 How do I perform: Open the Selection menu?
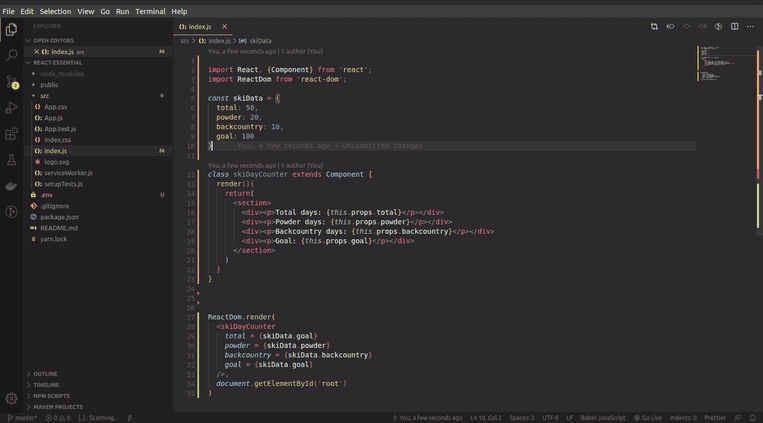point(55,11)
